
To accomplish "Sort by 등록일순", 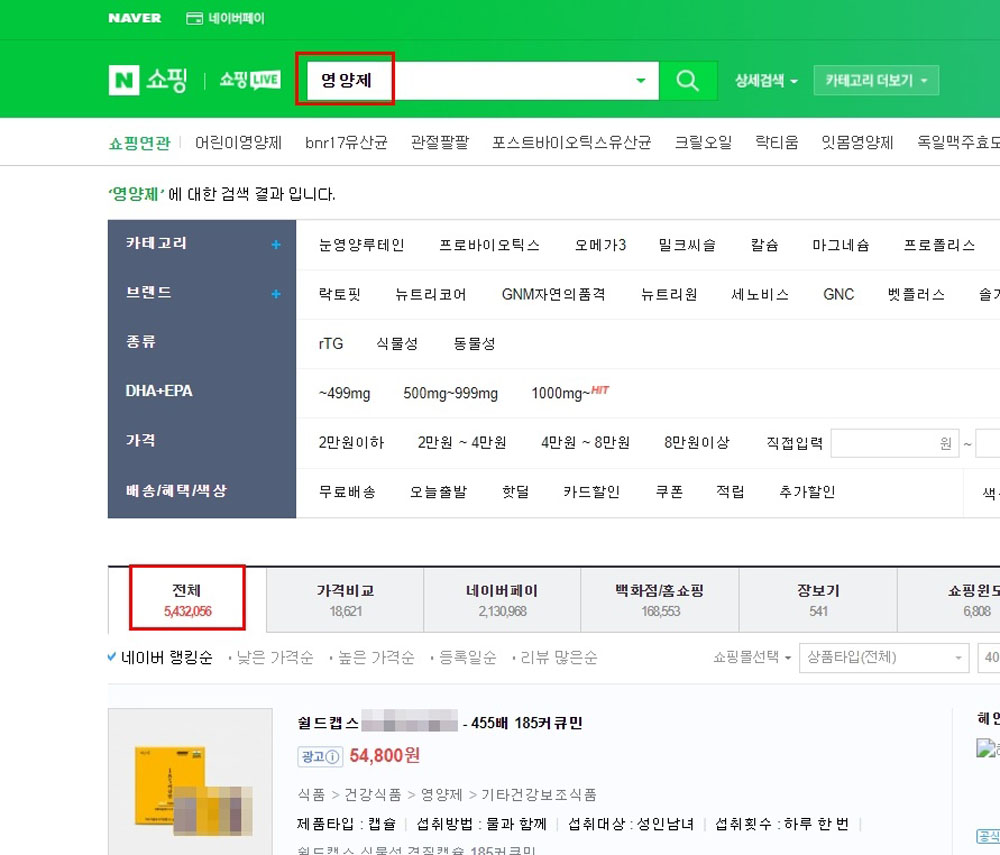I will coord(467,657).
